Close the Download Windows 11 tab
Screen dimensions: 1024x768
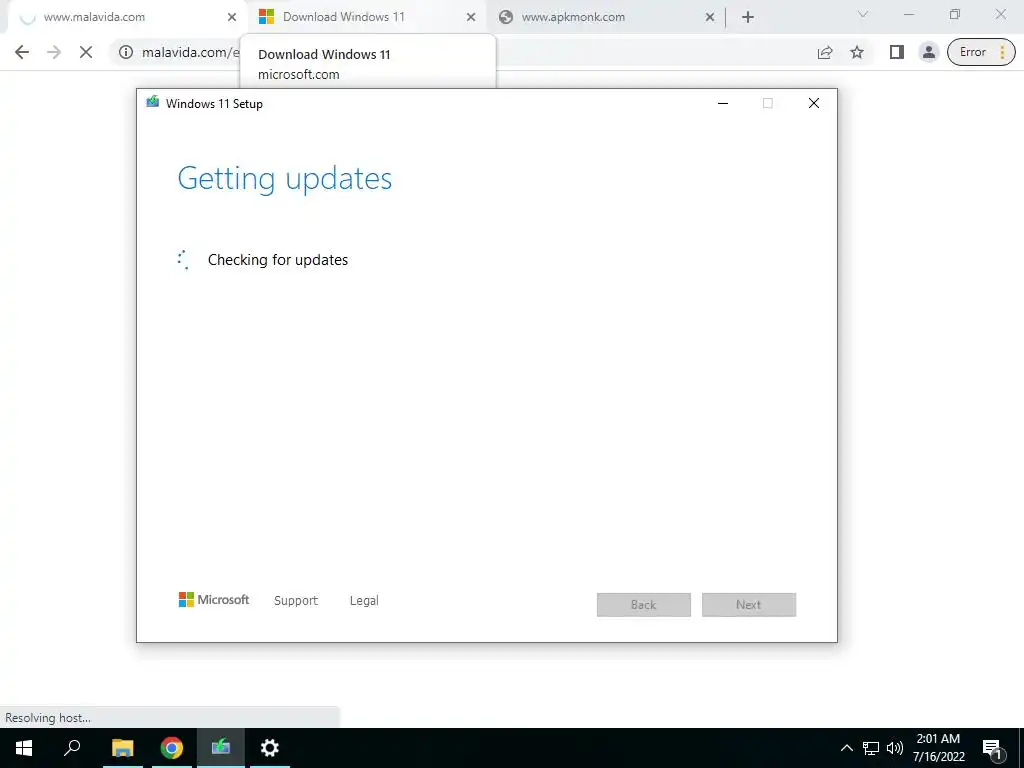[x=470, y=17]
